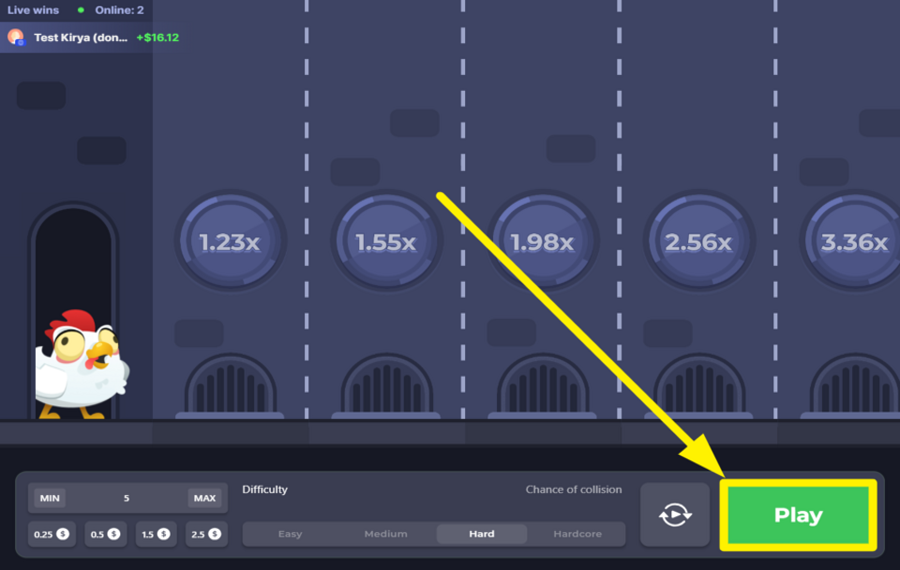
Task: Tap the 2.56x multiplier manhole
Action: tap(698, 242)
